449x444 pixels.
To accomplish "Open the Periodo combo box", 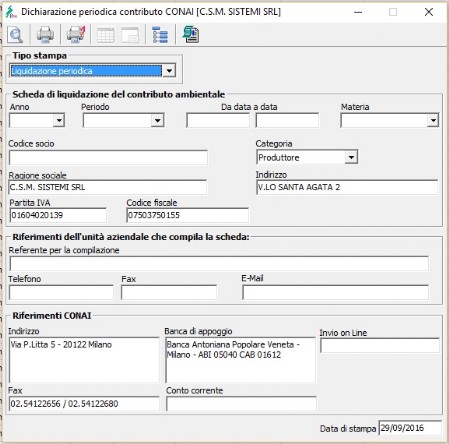I will tap(157, 120).
